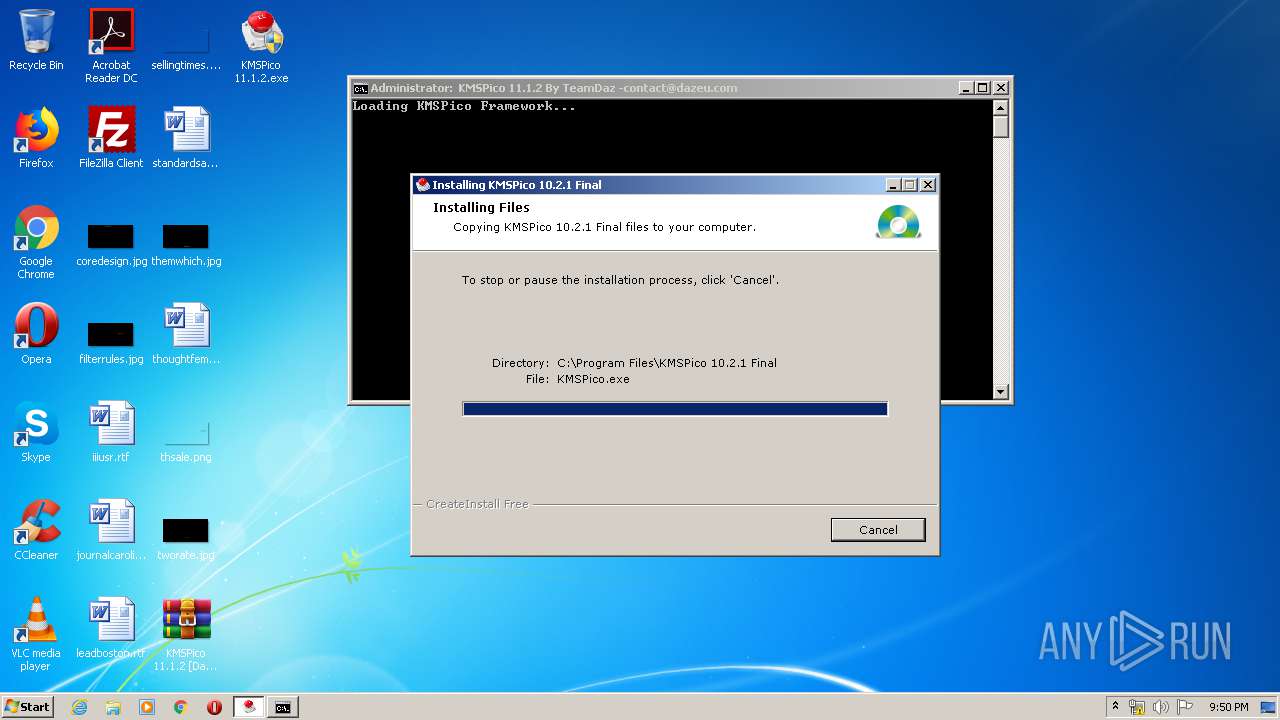Switch to command prompt taskbar button
This screenshot has width=1280, height=720.
[283, 707]
